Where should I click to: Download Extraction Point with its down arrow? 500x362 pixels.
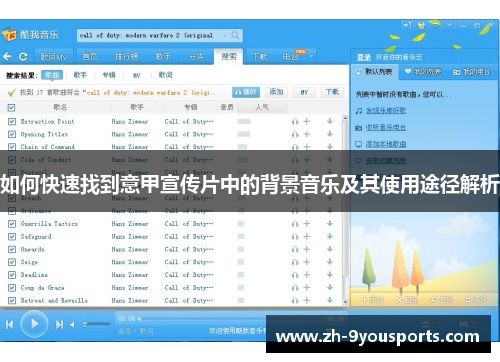tap(330, 121)
